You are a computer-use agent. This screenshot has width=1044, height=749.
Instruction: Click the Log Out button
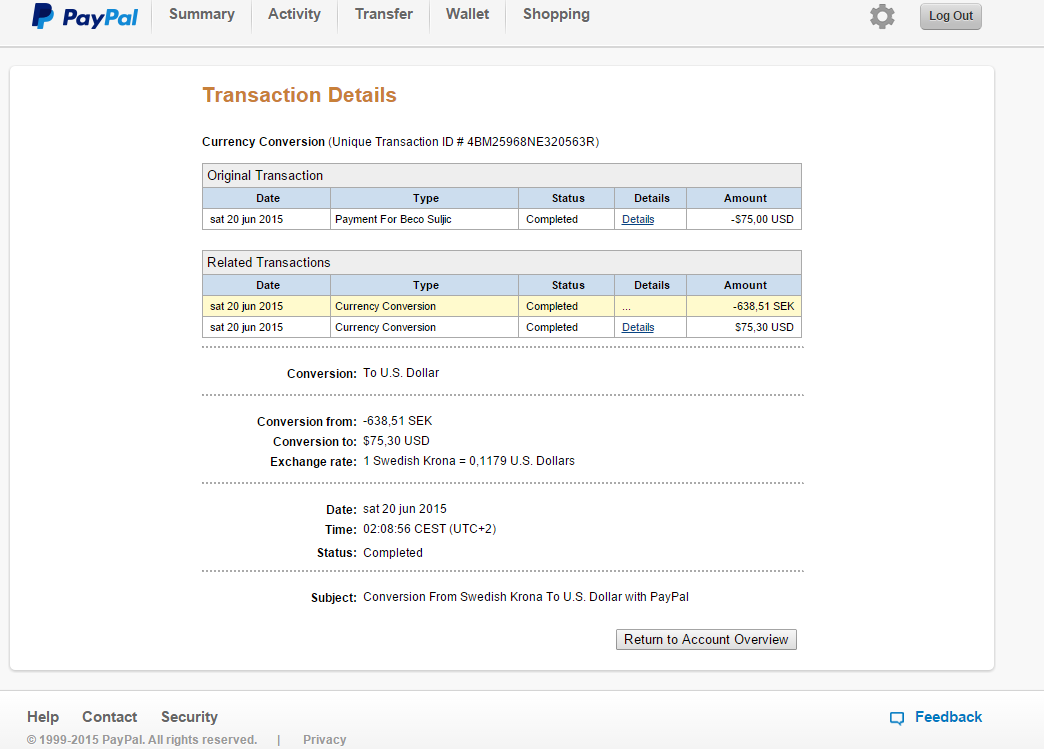pyautogui.click(x=951, y=16)
